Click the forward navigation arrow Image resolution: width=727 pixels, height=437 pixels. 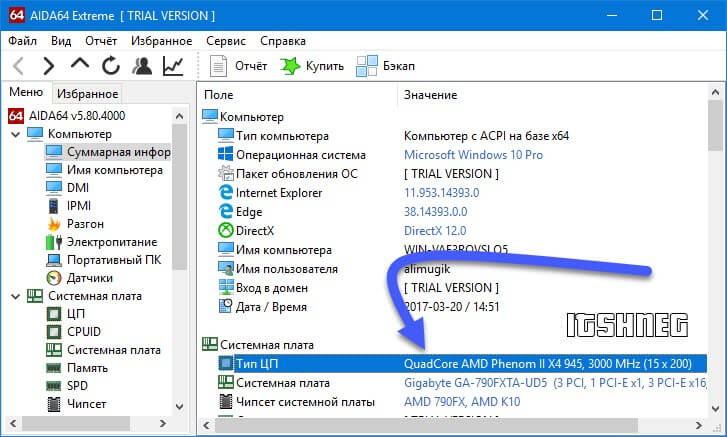49,66
